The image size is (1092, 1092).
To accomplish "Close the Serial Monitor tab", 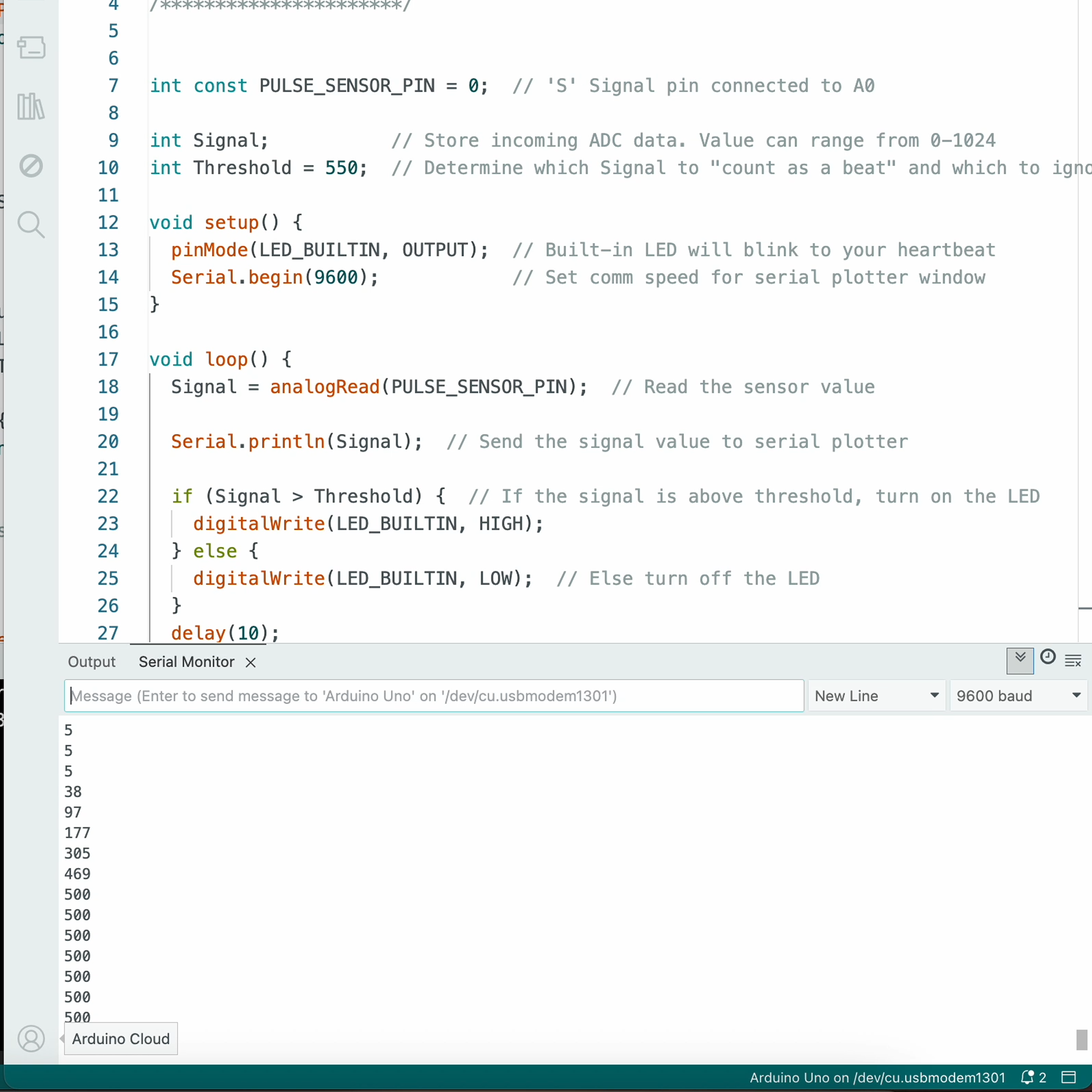I will point(250,662).
